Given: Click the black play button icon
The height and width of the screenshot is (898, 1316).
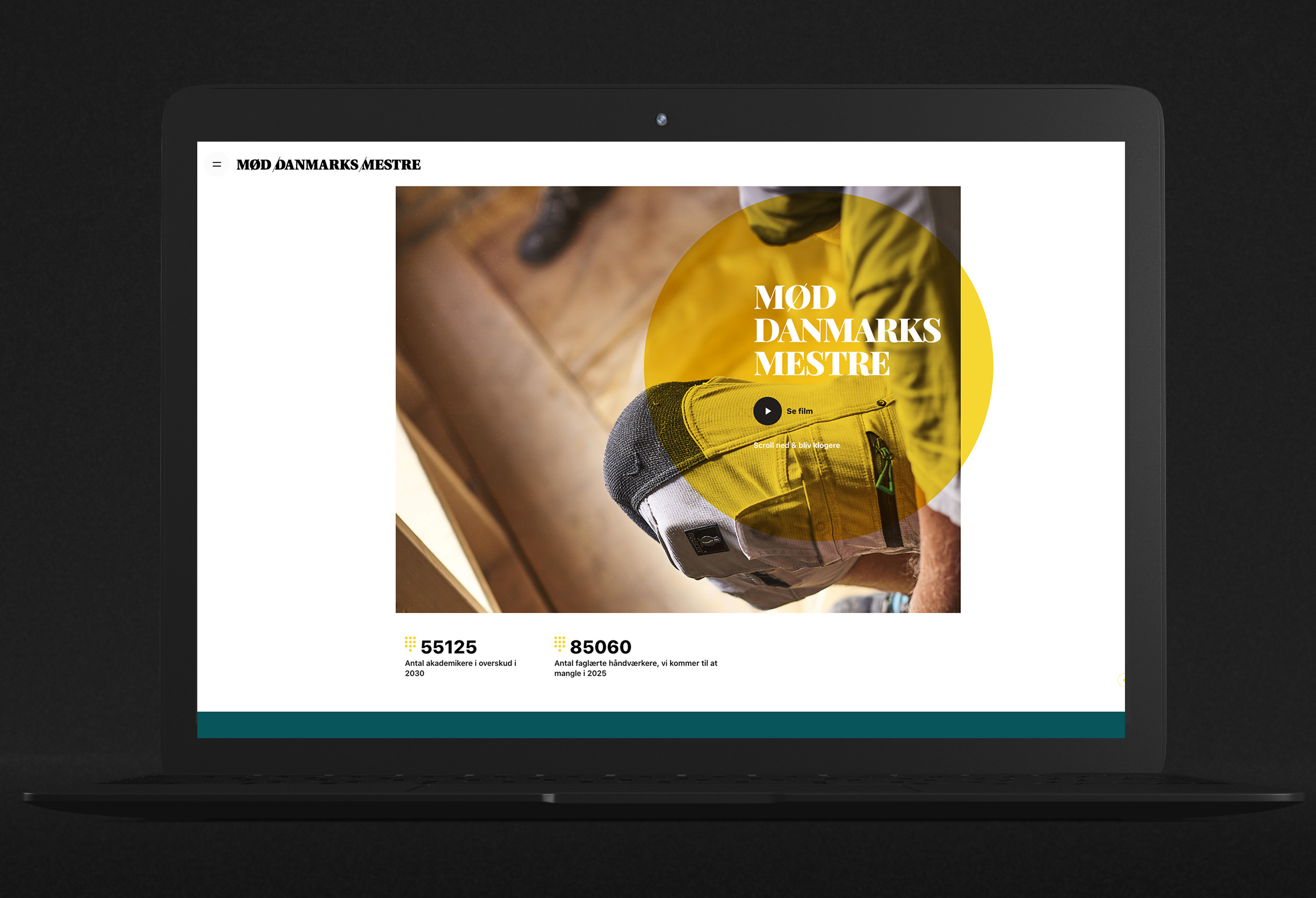Looking at the screenshot, I should [x=767, y=411].
